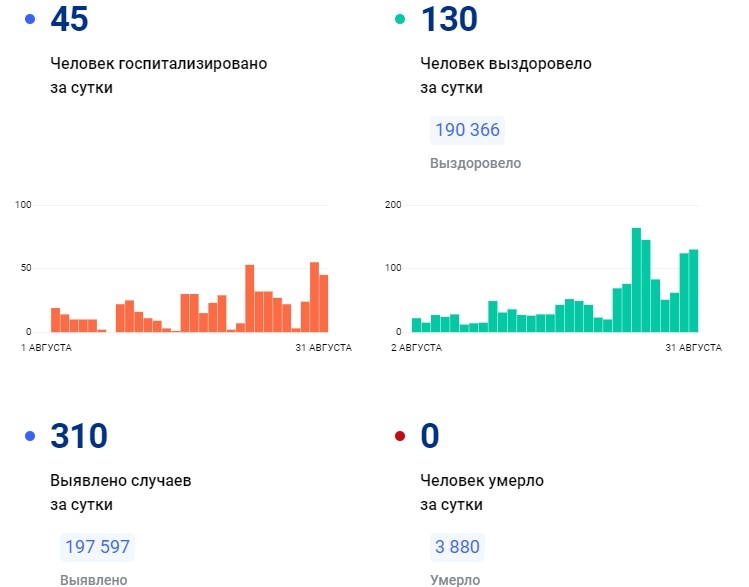Image resolution: width=749 pixels, height=587 pixels.
Task: Open the 190 366 recovered total badge
Action: coord(466,130)
